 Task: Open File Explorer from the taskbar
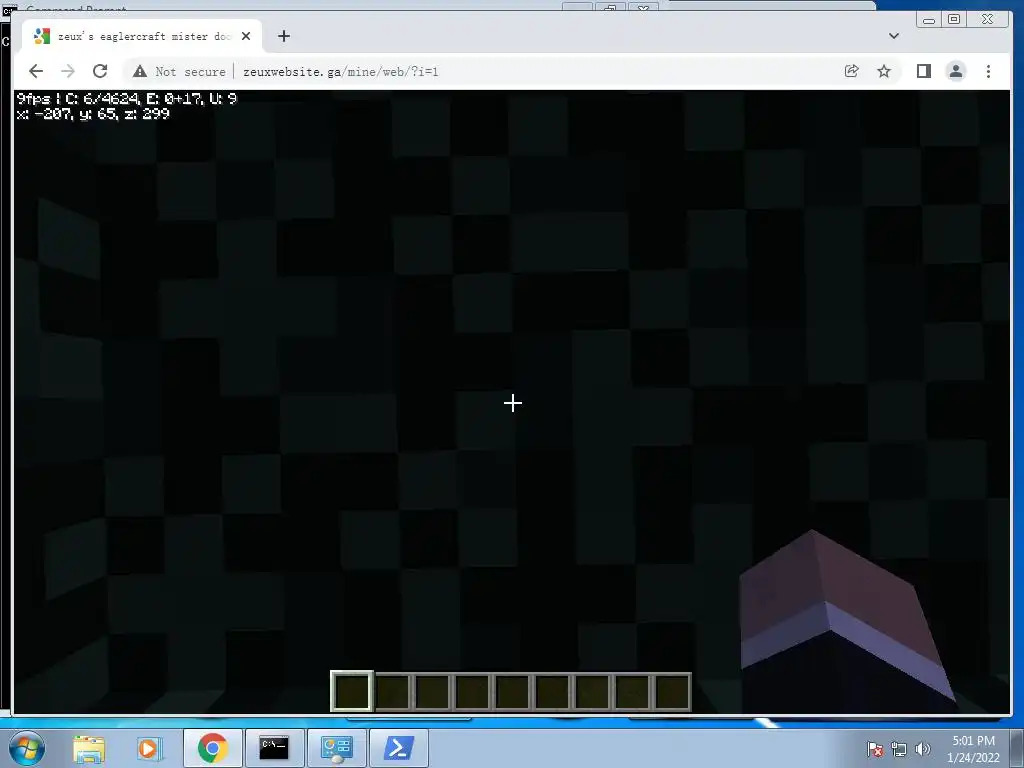[89, 748]
